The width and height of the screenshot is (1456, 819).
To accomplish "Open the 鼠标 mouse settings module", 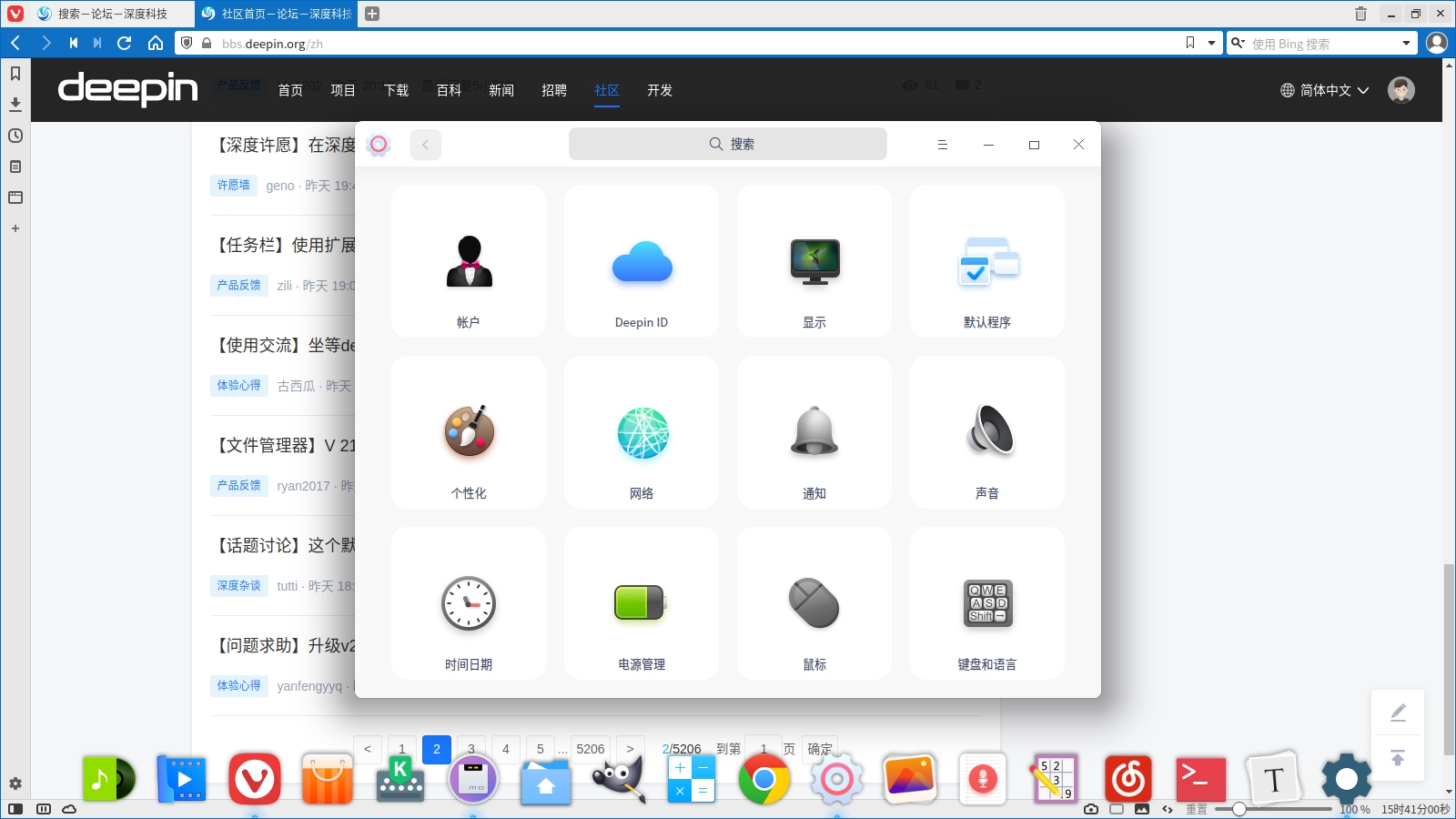I will pyautogui.click(x=814, y=603).
